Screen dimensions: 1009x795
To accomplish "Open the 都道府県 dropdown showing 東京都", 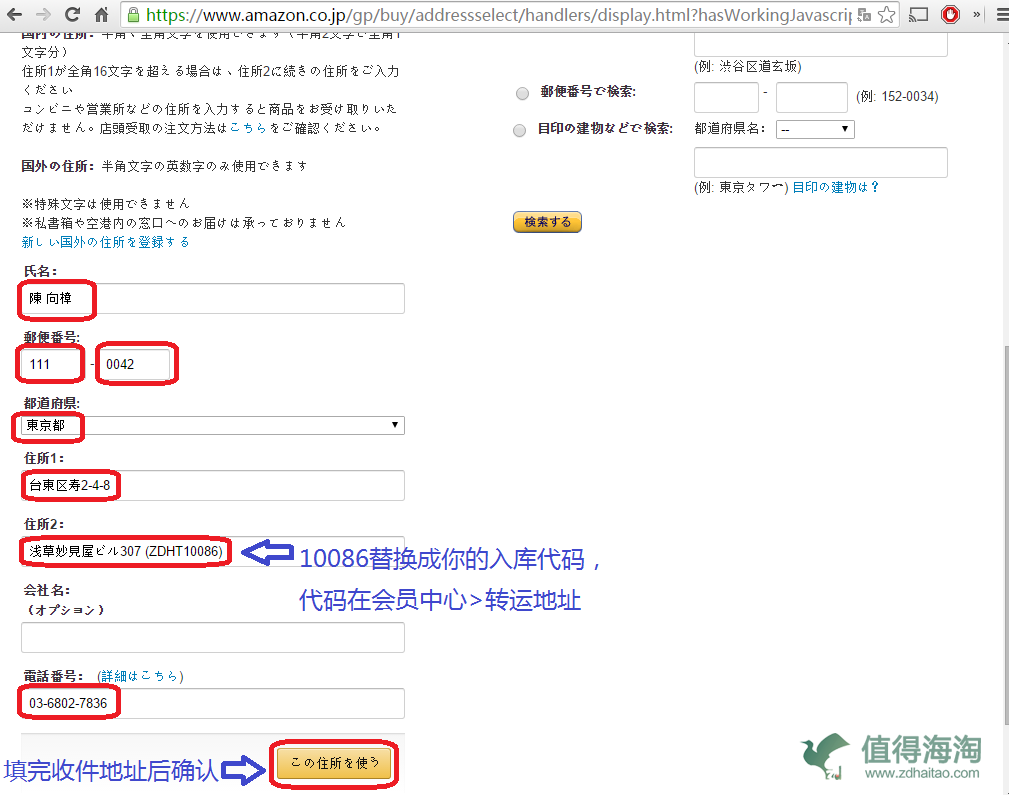I will tap(213, 426).
